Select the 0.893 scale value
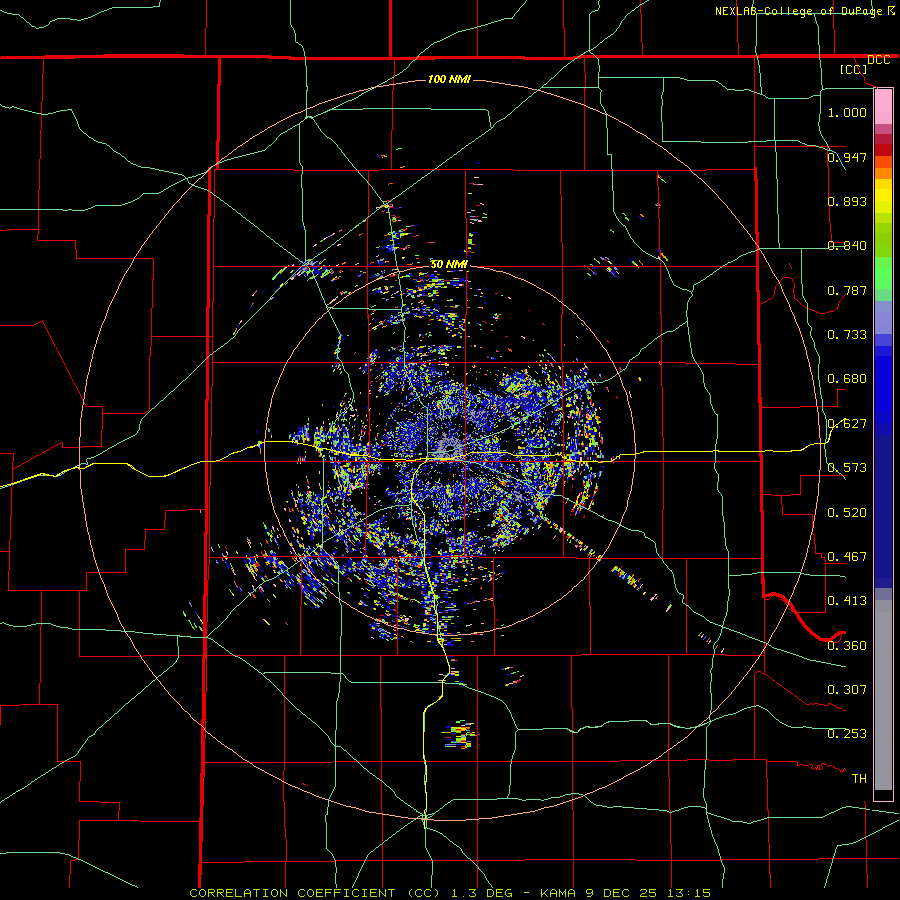This screenshot has width=900, height=900. point(847,201)
